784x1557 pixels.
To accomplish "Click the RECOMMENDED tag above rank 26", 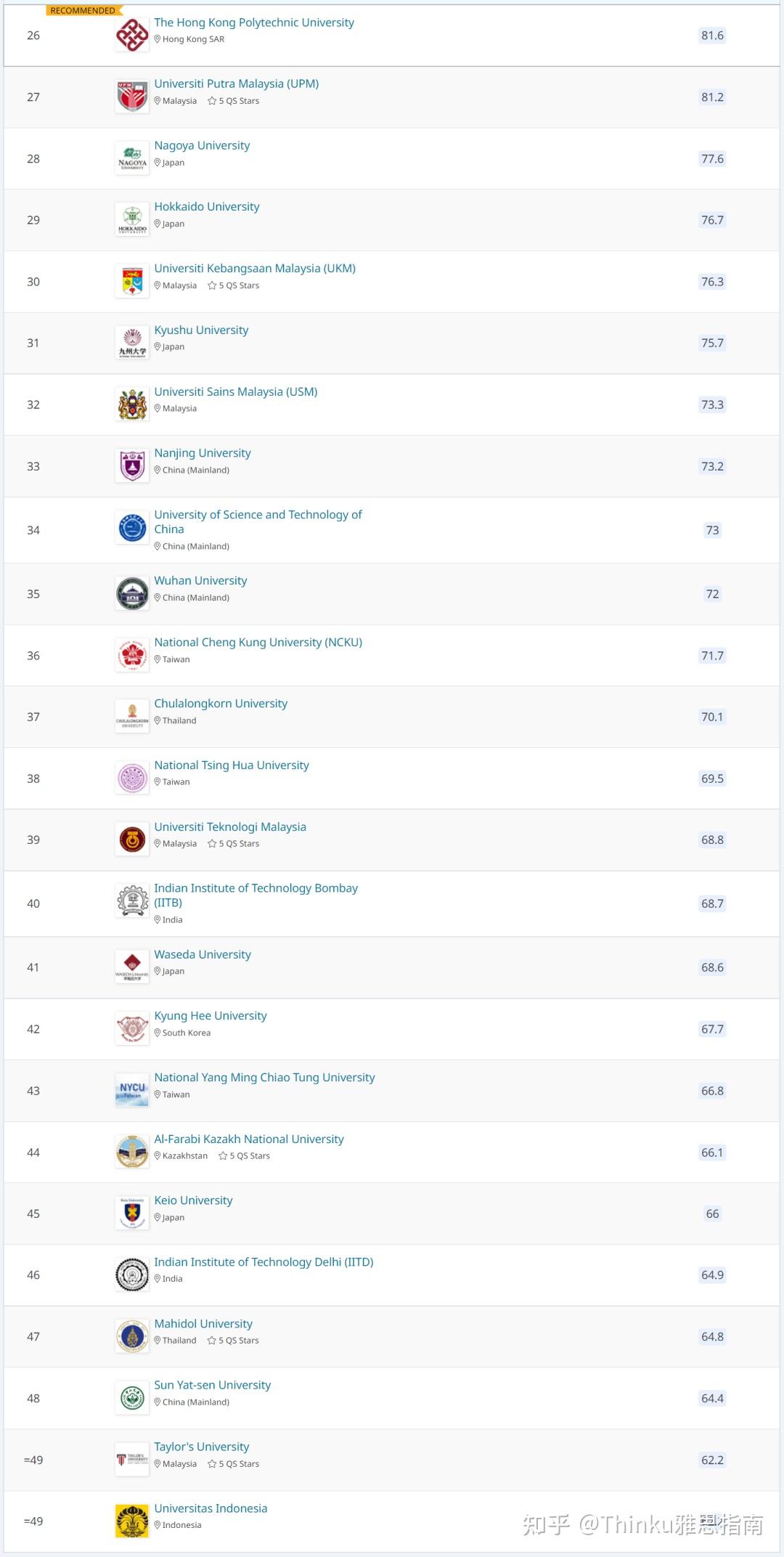I will pos(83,10).
